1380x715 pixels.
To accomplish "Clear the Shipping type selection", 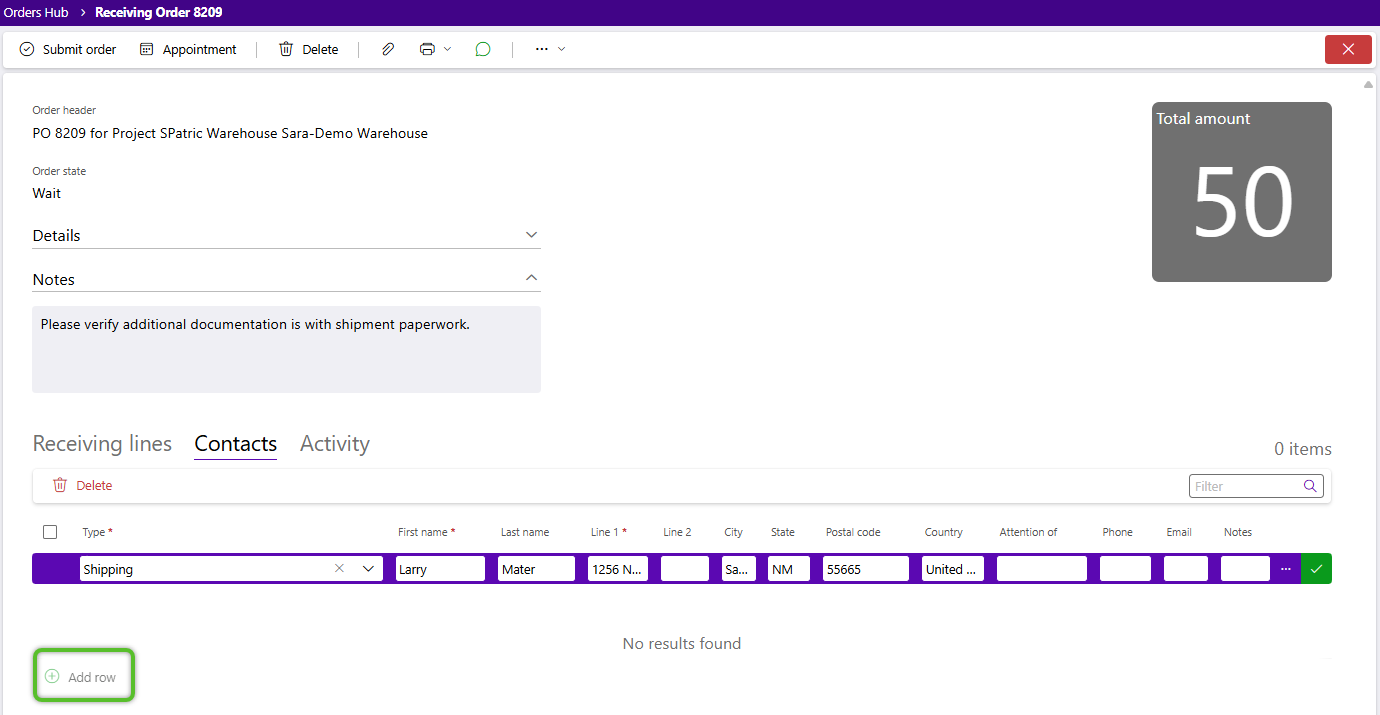I will [x=339, y=569].
